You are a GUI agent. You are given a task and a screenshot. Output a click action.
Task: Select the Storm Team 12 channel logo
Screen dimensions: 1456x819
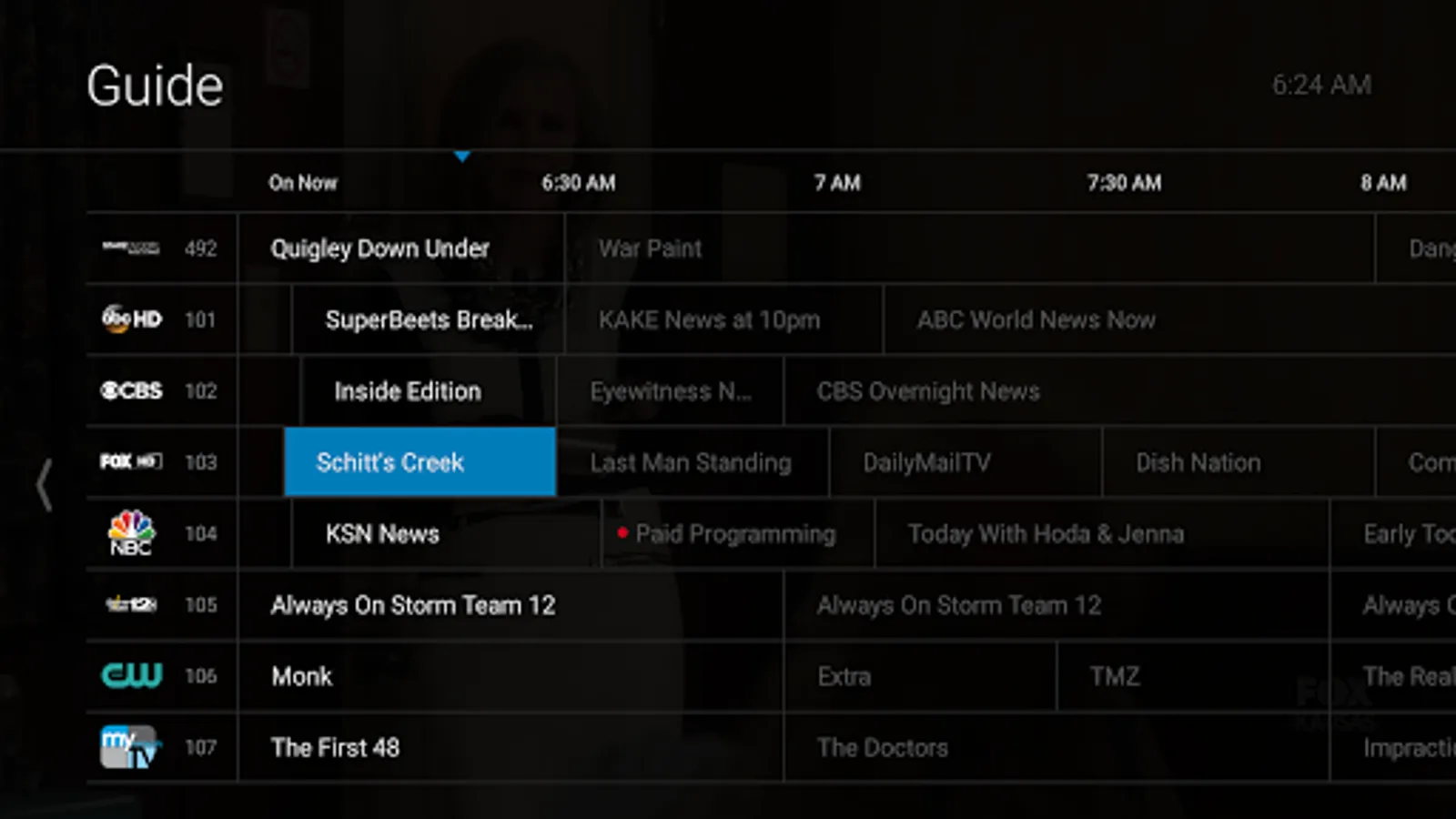point(131,604)
